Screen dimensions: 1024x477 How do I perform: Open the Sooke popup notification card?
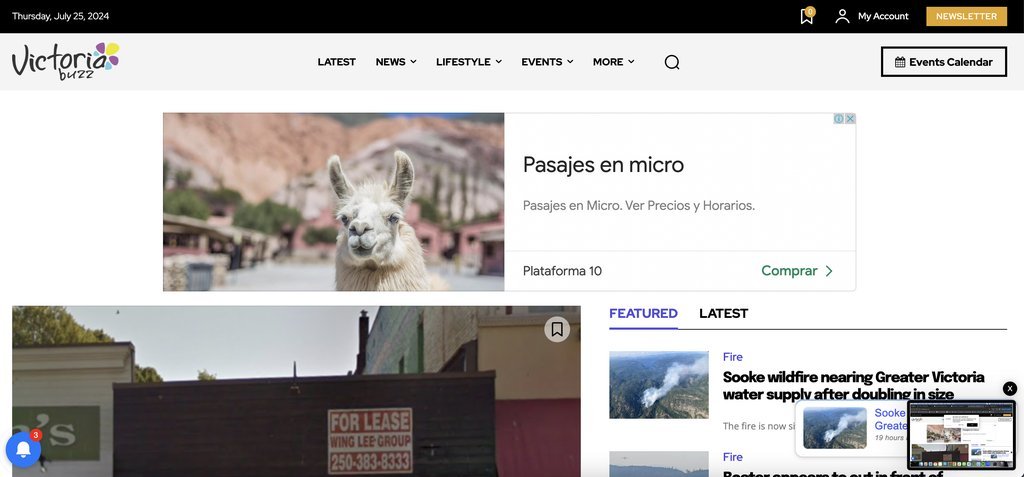[851, 428]
